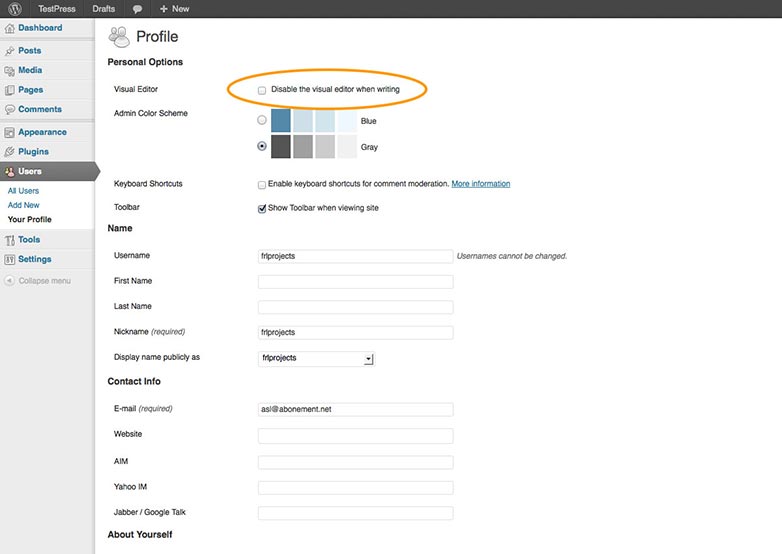Click the Collapse menu arrow icon
The width and height of the screenshot is (782, 554).
coord(9,281)
